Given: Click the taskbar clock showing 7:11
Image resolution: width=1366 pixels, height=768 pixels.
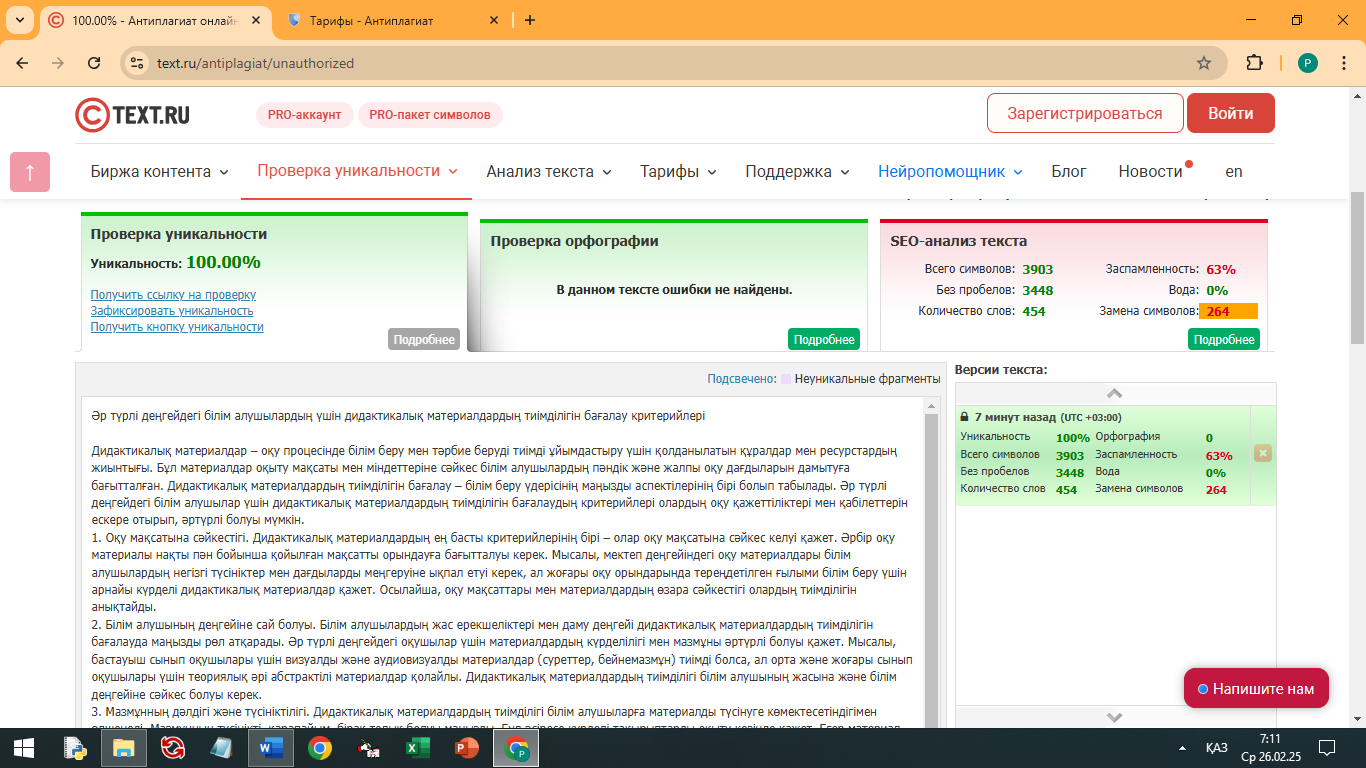Looking at the screenshot, I should click(1270, 738).
